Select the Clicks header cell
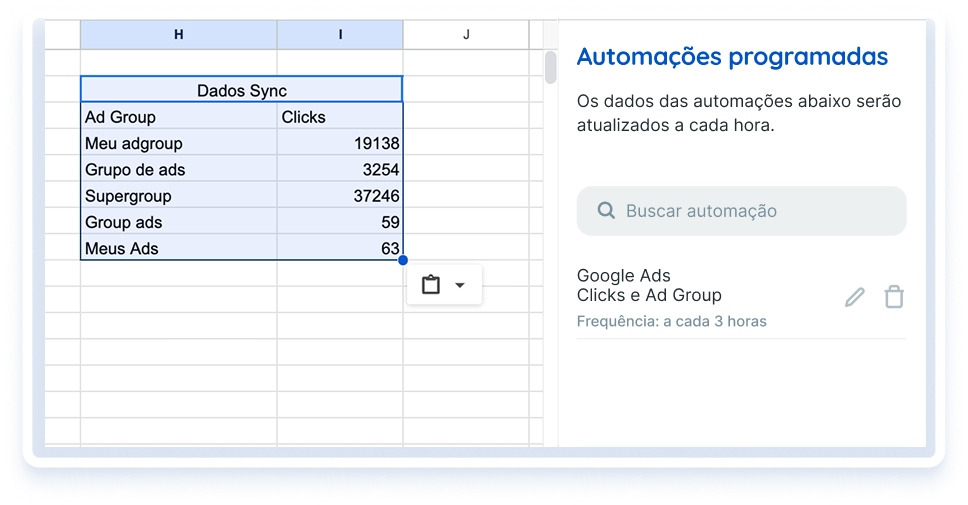The height and width of the screenshot is (505, 968). click(340, 117)
